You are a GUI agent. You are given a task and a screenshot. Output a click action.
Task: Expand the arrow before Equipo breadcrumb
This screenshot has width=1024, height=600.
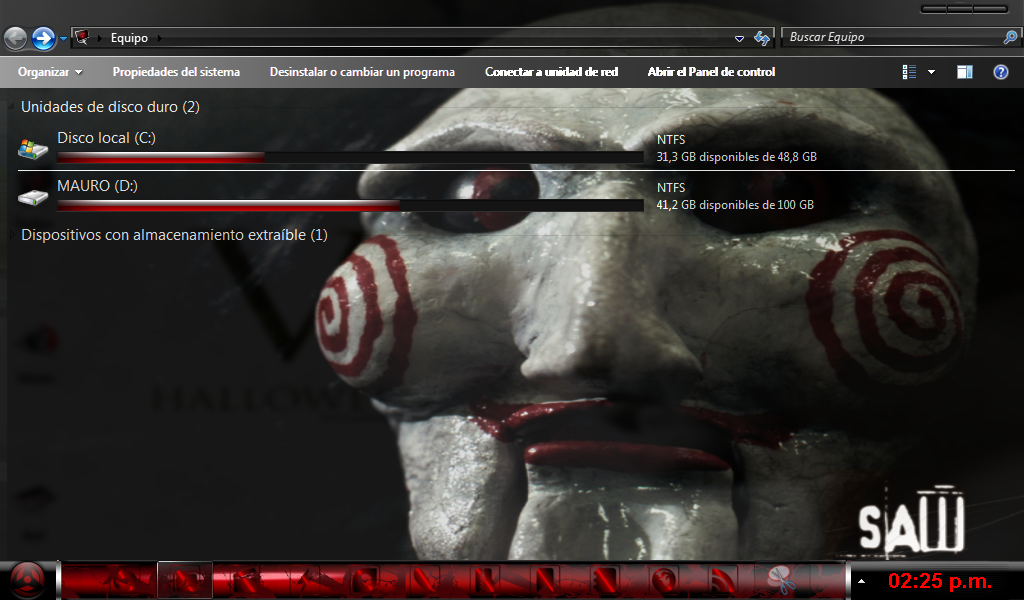[x=100, y=38]
